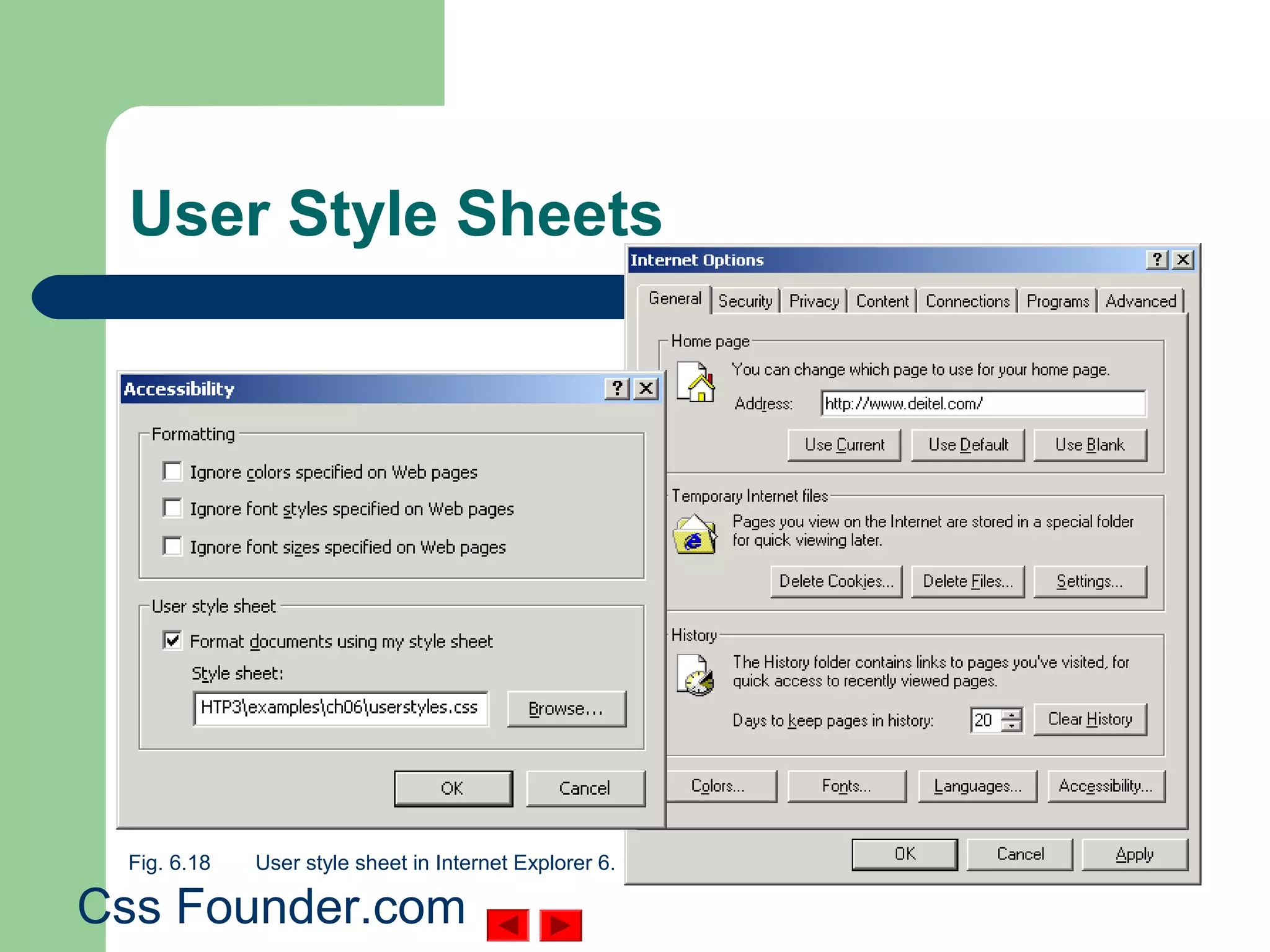Image resolution: width=1270 pixels, height=952 pixels.
Task: Click the Temporary Internet files folder icon
Action: coord(695,534)
